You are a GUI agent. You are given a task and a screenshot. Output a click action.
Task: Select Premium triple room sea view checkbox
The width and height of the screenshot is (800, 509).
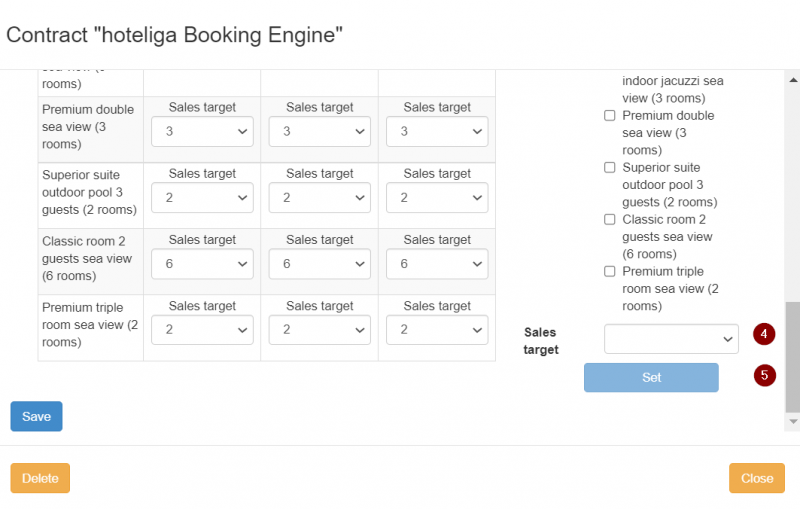pos(610,272)
